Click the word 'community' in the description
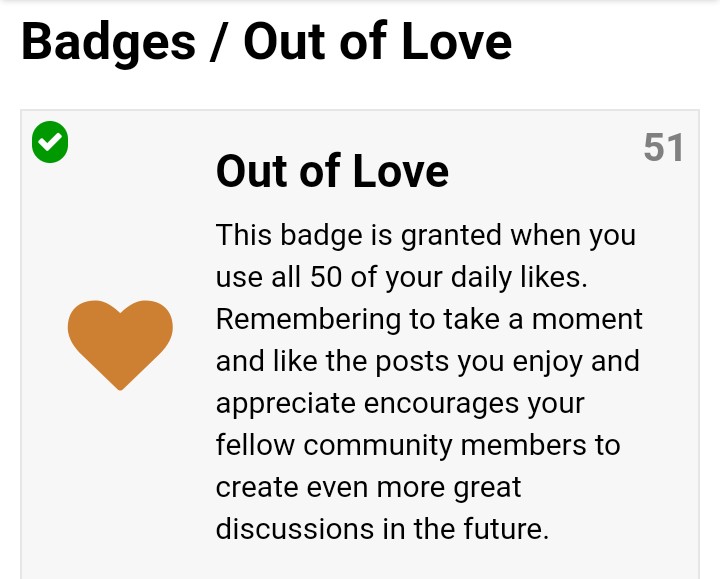Image resolution: width=720 pixels, height=579 pixels. point(378,446)
